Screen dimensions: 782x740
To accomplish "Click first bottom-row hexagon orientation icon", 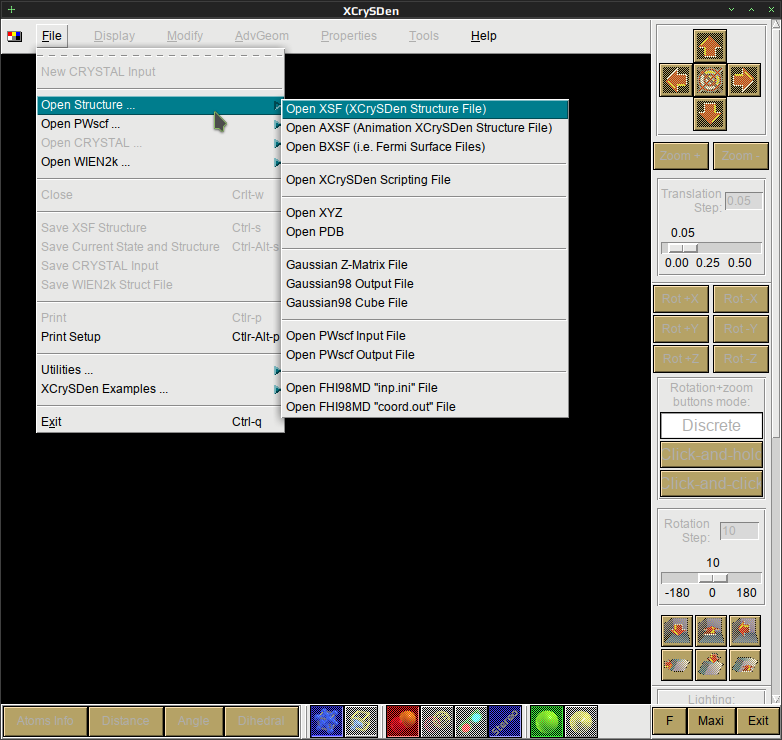I will pyautogui.click(x=677, y=665).
